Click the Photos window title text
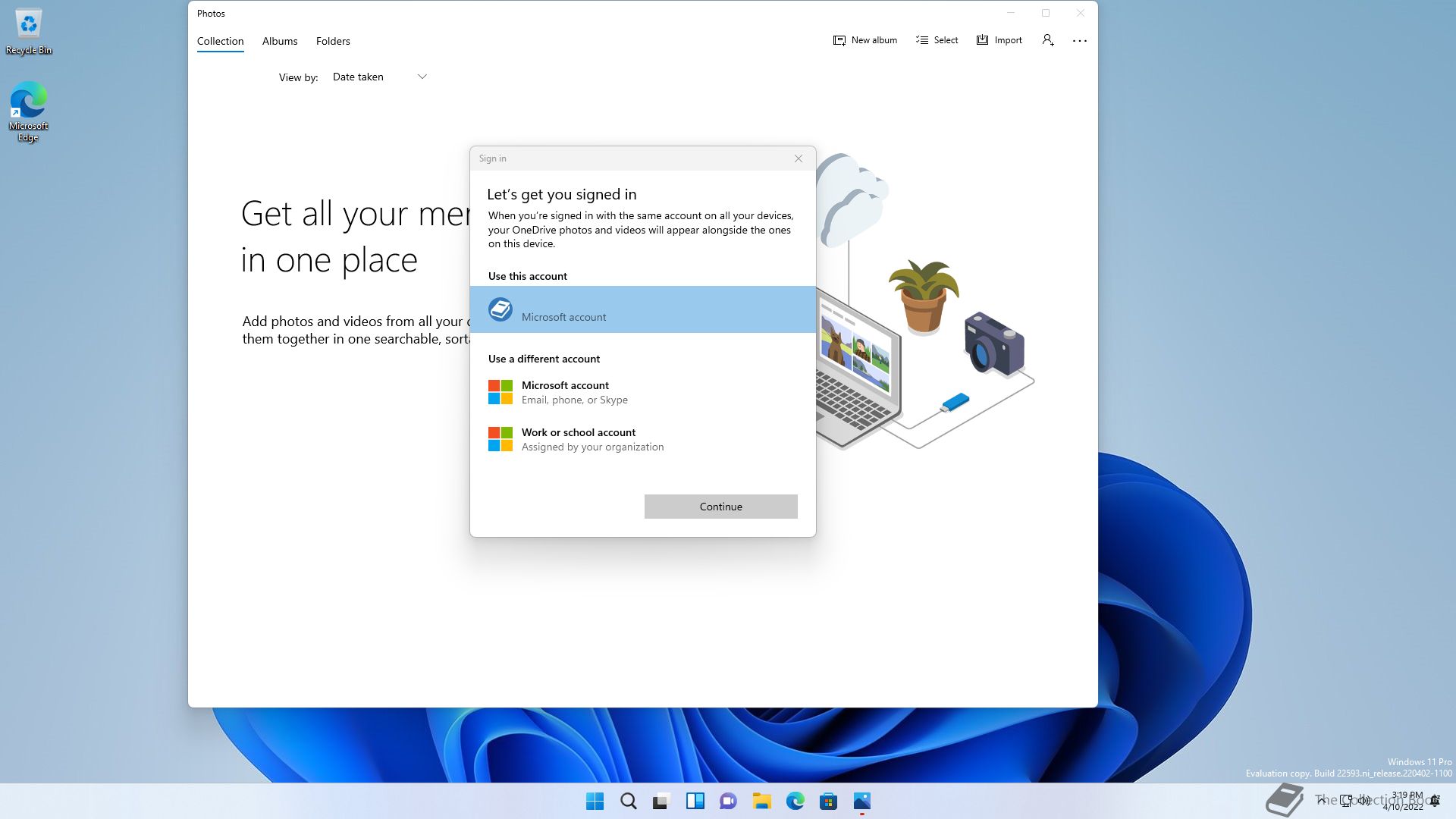Screen dimensions: 1456x819 pos(211,14)
